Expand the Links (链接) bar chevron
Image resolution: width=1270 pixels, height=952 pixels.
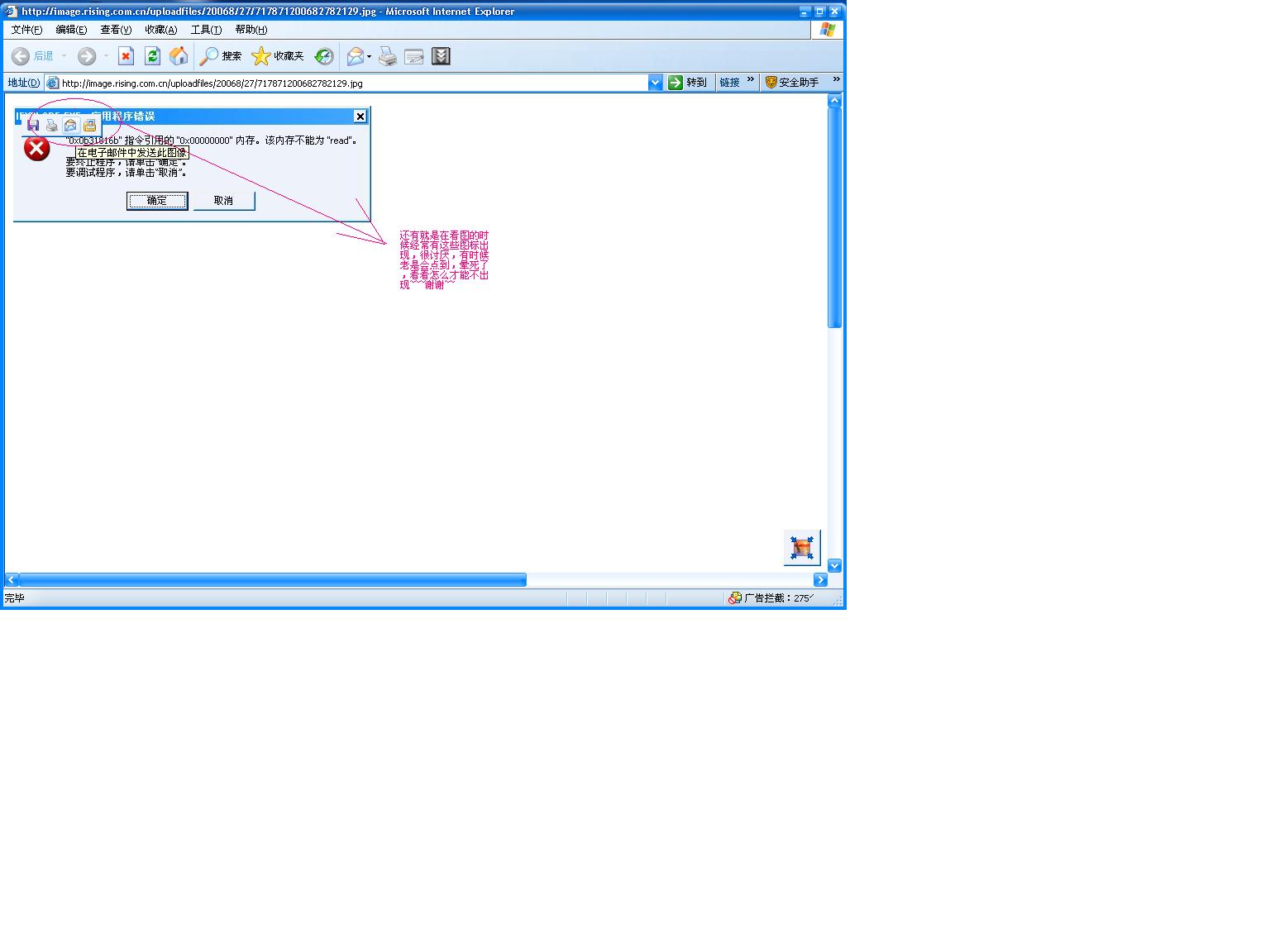pos(751,80)
